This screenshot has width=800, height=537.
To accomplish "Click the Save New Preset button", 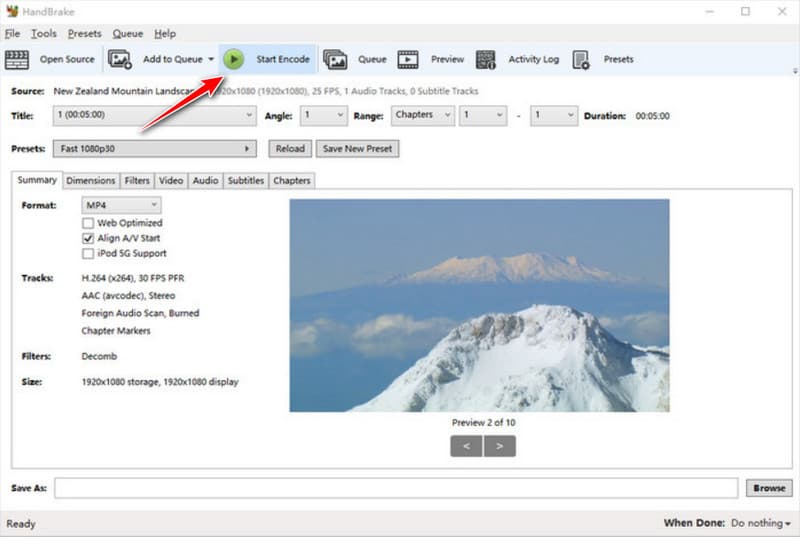I will point(357,148).
